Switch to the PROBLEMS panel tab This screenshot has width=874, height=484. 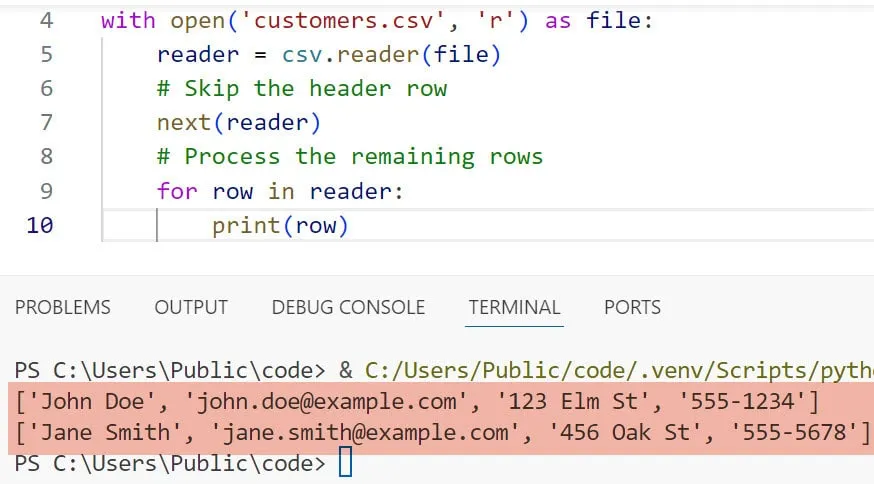pyautogui.click(x=62, y=307)
